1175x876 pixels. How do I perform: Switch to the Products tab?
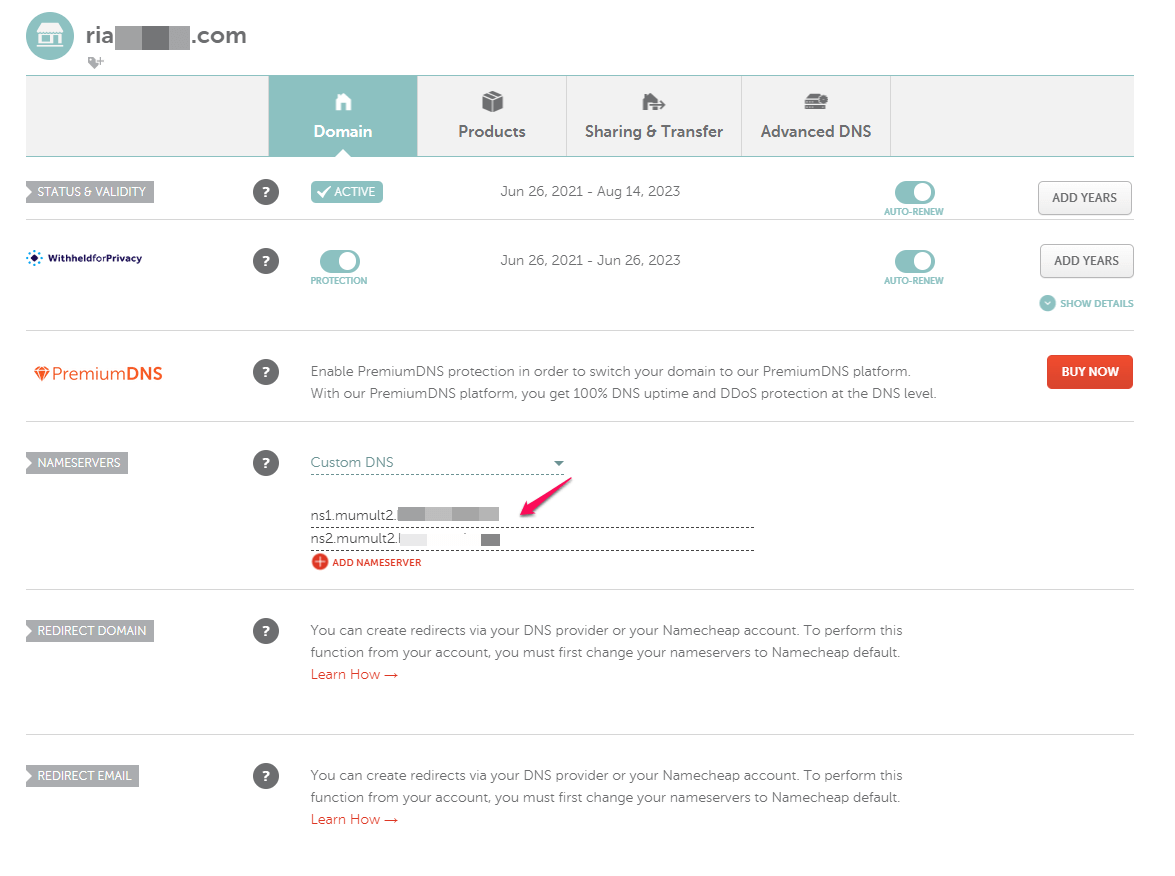492,116
